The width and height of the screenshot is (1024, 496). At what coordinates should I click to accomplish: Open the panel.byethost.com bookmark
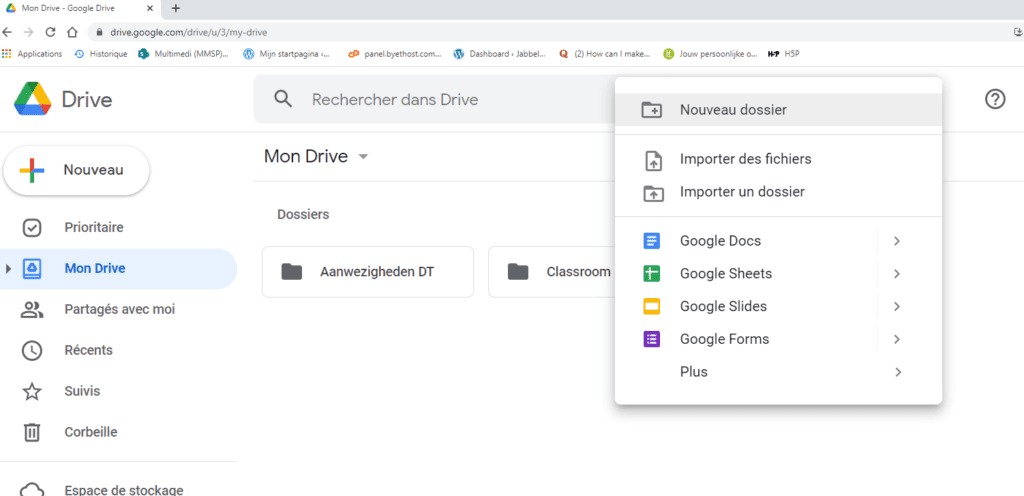coord(395,54)
